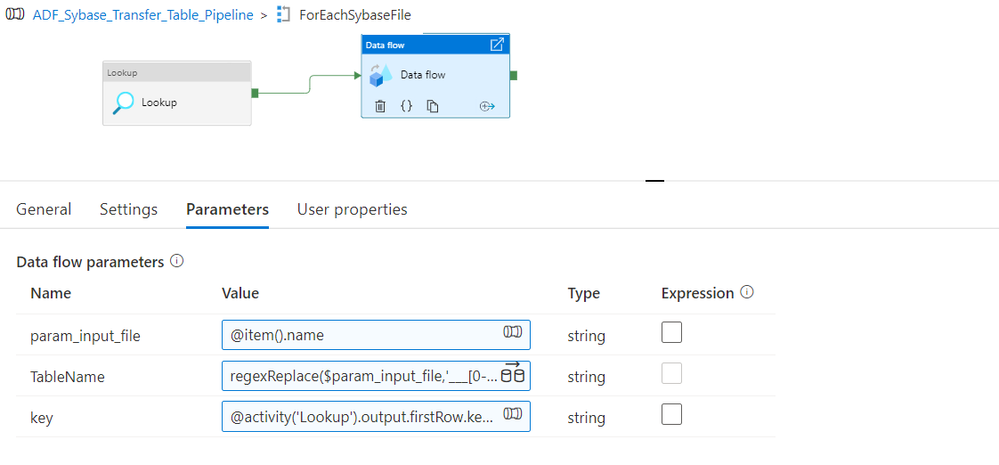The height and width of the screenshot is (465, 999).
Task: Click the TableName Expression checkbox
Action: [672, 375]
